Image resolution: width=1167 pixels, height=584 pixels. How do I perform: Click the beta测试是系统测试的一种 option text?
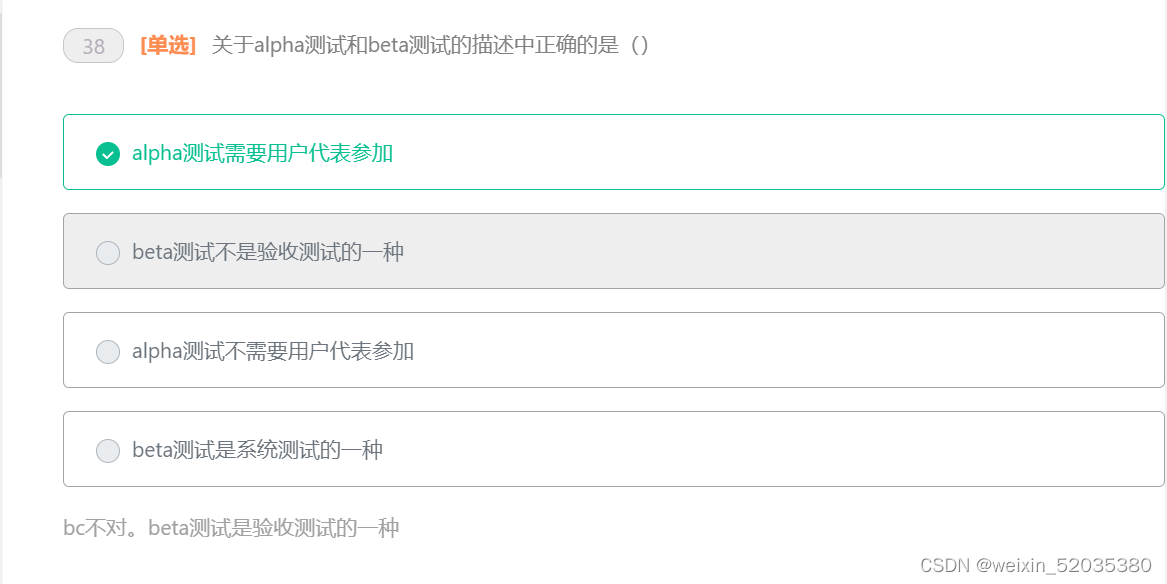click(258, 451)
